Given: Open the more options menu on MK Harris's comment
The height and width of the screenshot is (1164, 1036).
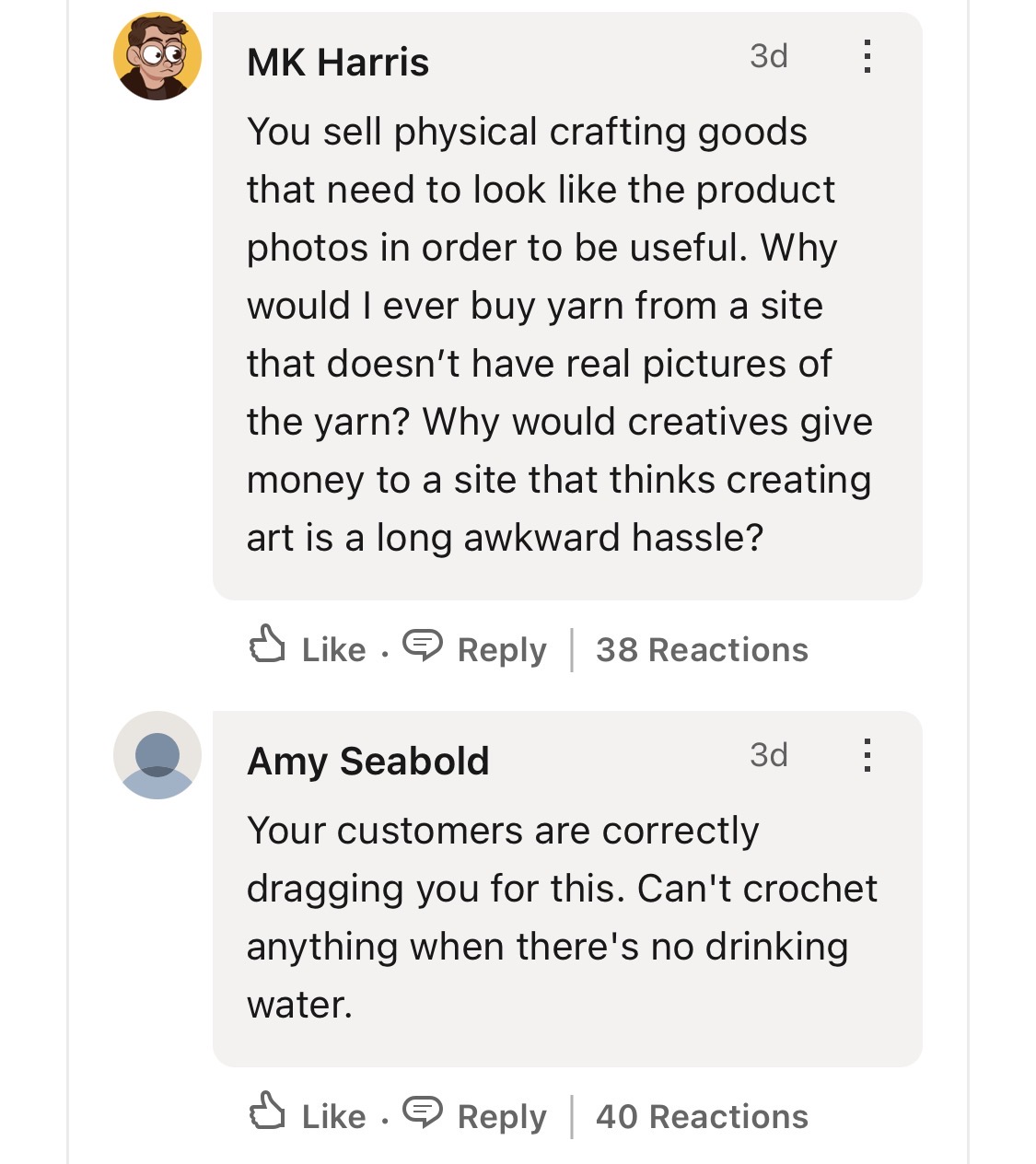Looking at the screenshot, I should [867, 56].
